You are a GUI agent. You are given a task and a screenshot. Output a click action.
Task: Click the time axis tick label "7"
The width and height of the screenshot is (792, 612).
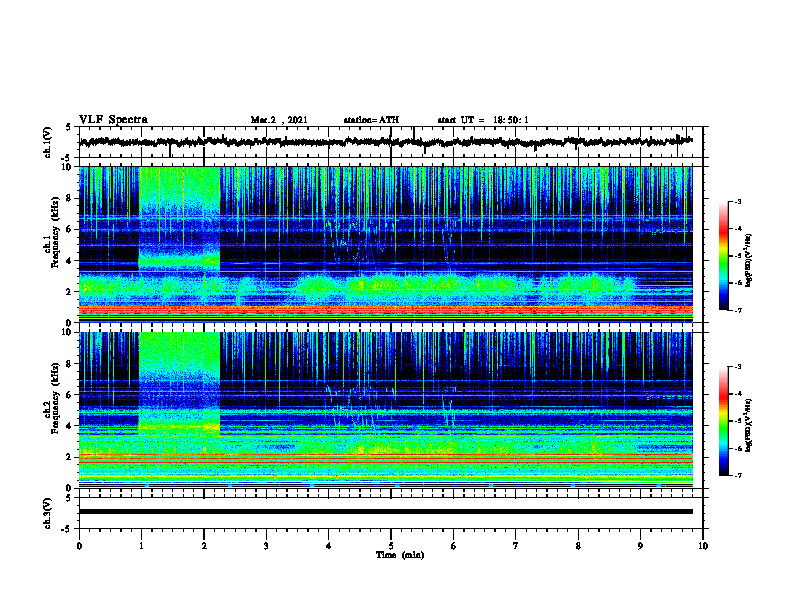pos(516,546)
